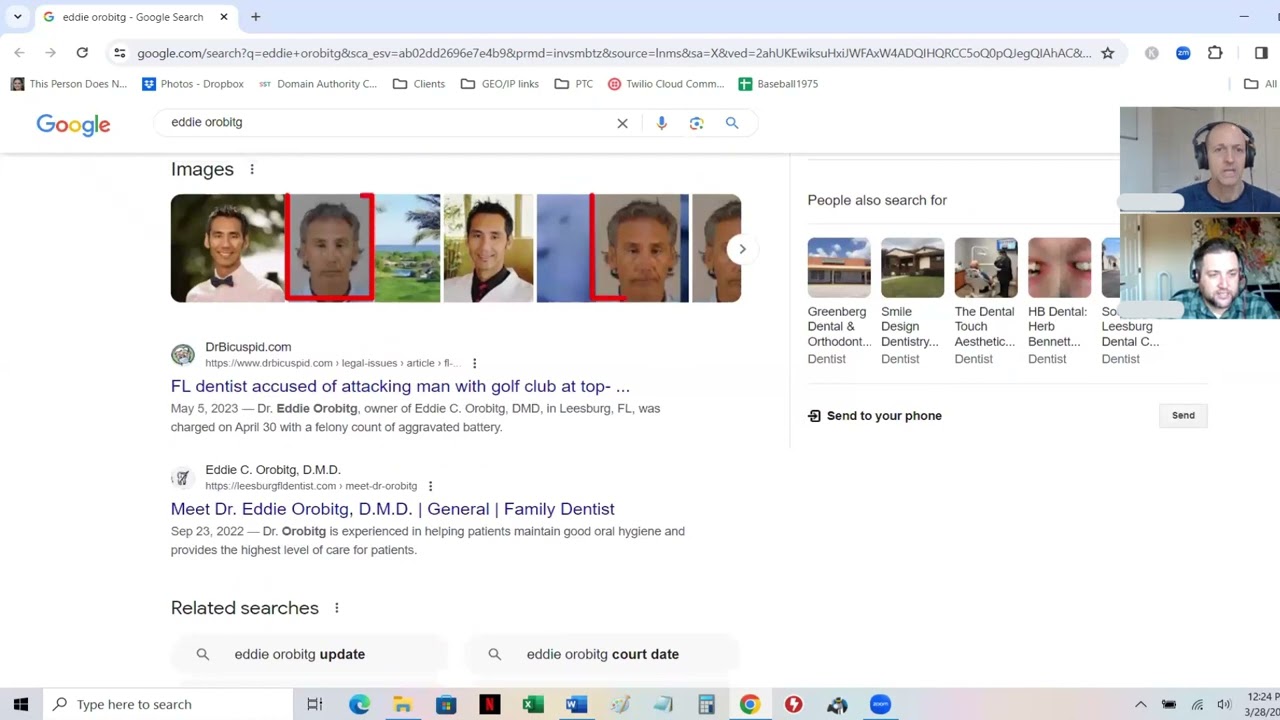Open the Zoom extension icon in Chrome toolbar
The image size is (1280, 720).
1183,53
